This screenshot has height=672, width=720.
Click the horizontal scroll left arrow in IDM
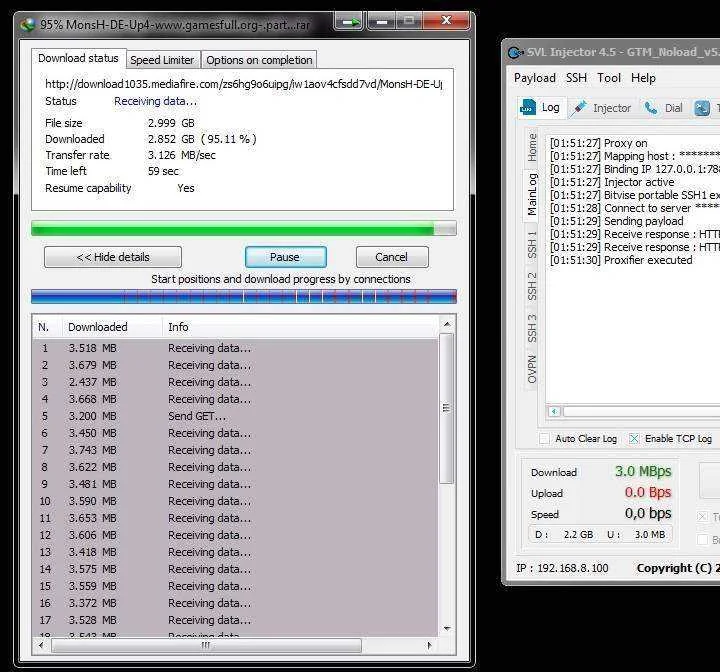point(42,645)
